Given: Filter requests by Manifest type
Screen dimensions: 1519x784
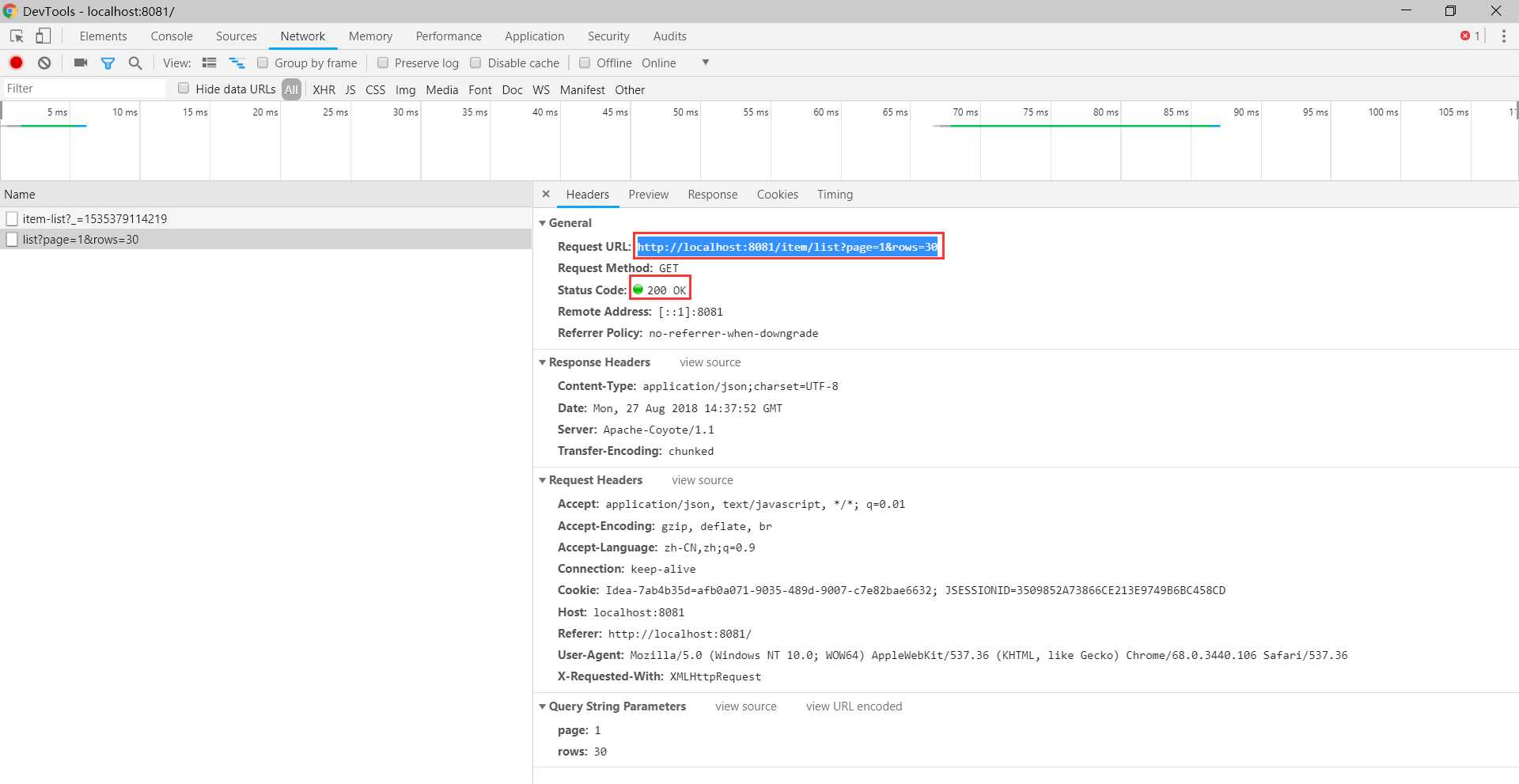Looking at the screenshot, I should [582, 89].
